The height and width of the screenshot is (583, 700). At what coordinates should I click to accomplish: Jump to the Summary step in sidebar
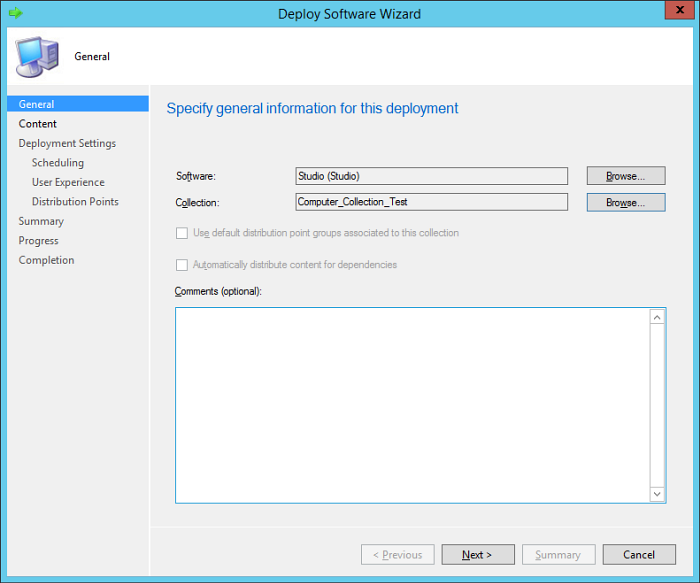(41, 221)
